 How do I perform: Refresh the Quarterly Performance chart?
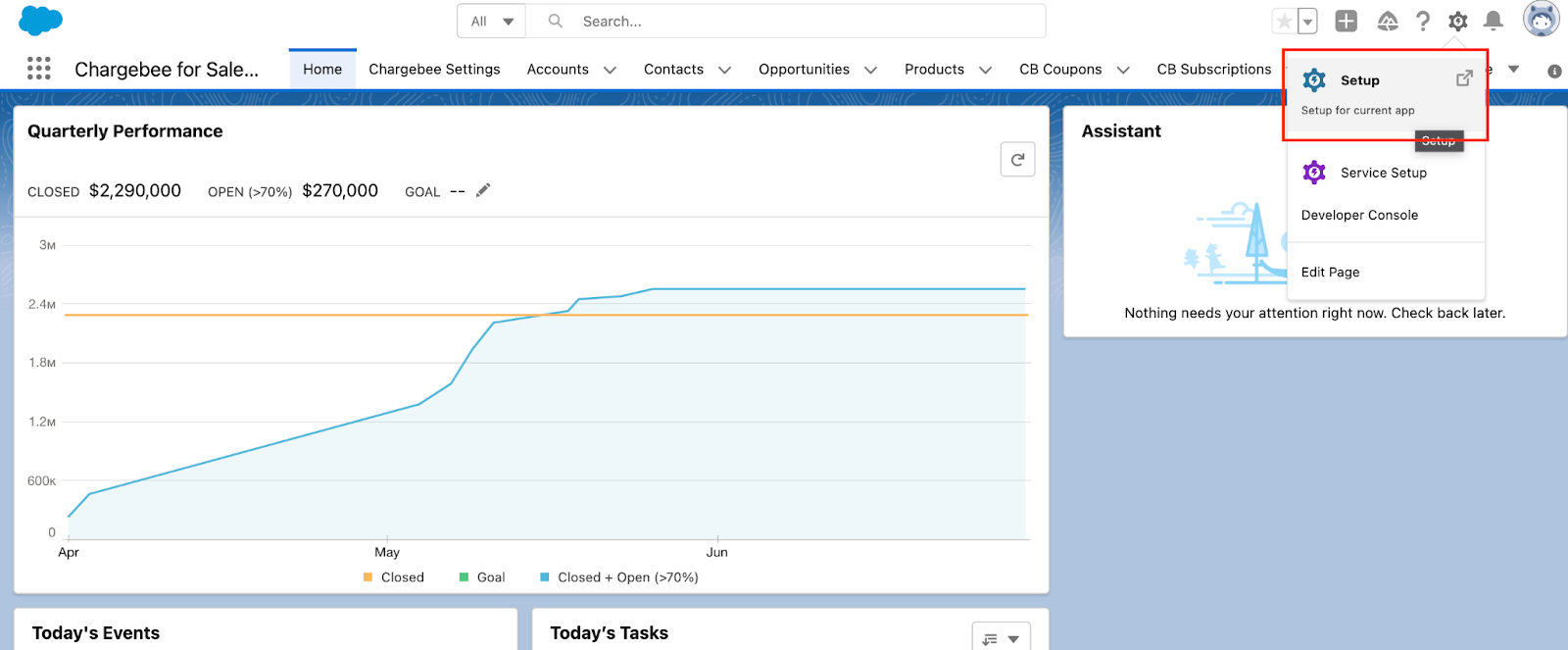tap(1017, 160)
